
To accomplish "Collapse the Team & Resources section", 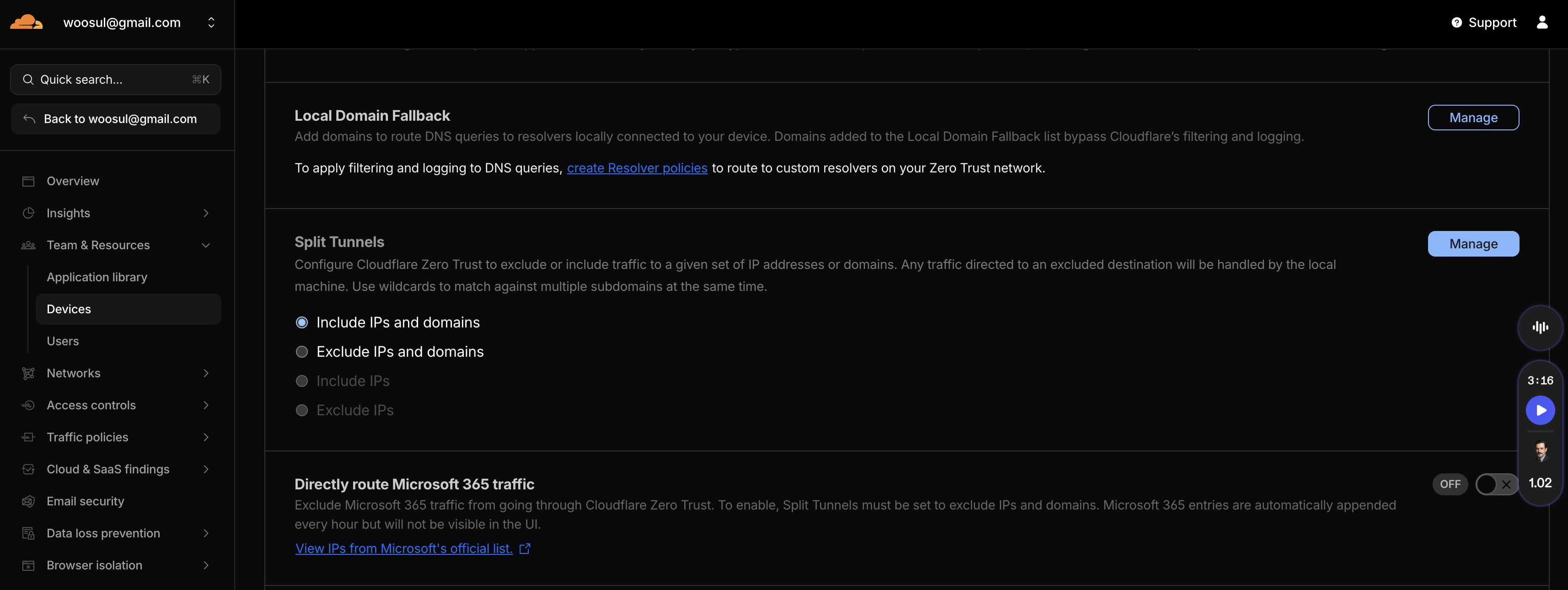I will 206,245.
